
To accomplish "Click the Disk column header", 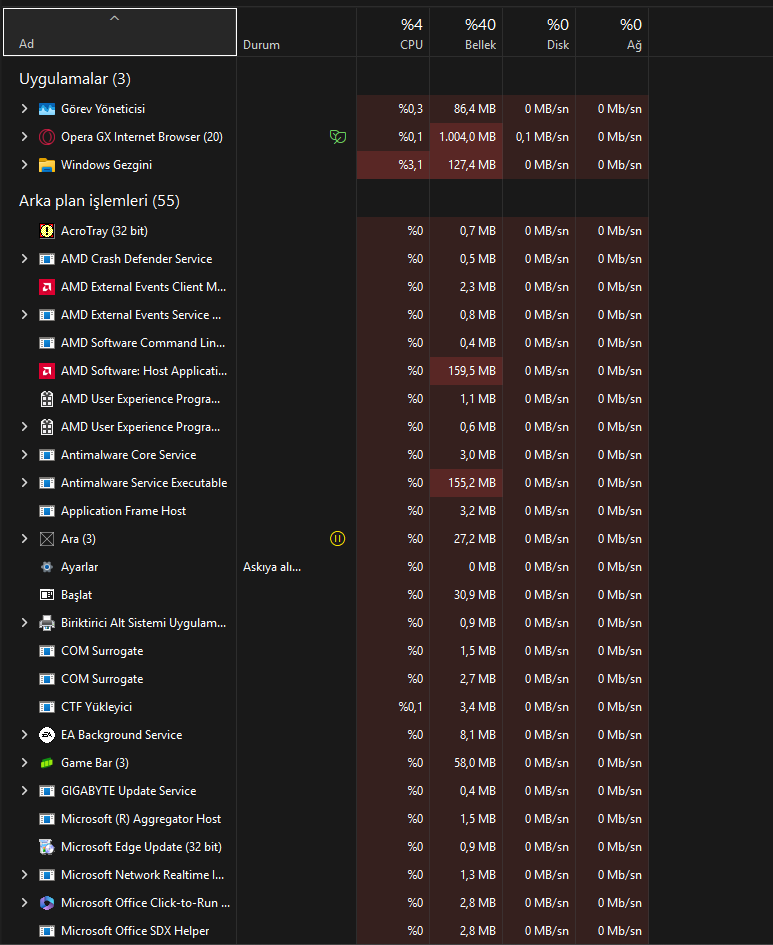I will pos(539,33).
